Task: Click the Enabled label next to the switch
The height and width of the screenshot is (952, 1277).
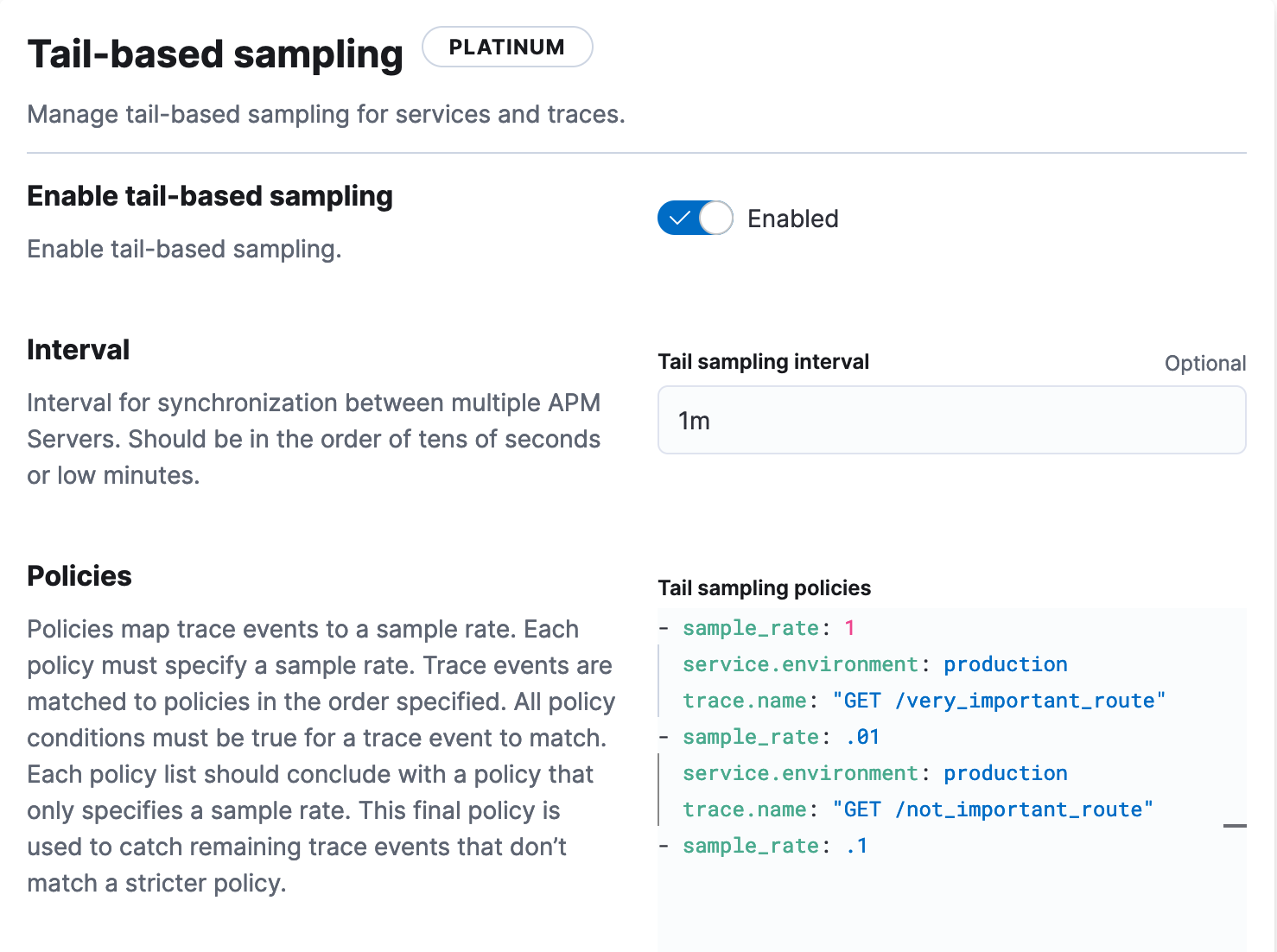Action: 792,219
